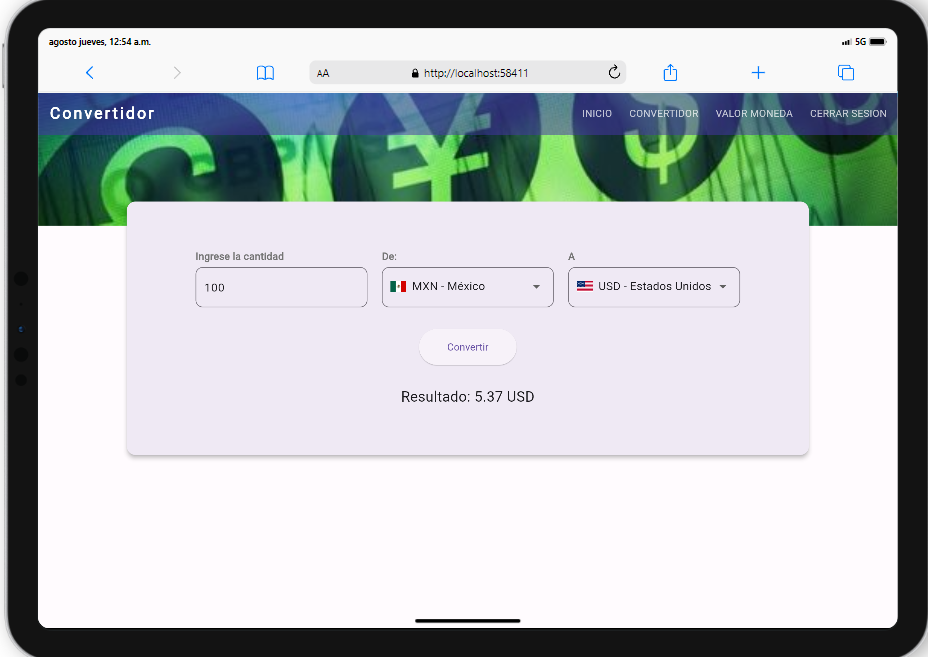
Task: Click the United States flag icon
Action: pos(585,287)
